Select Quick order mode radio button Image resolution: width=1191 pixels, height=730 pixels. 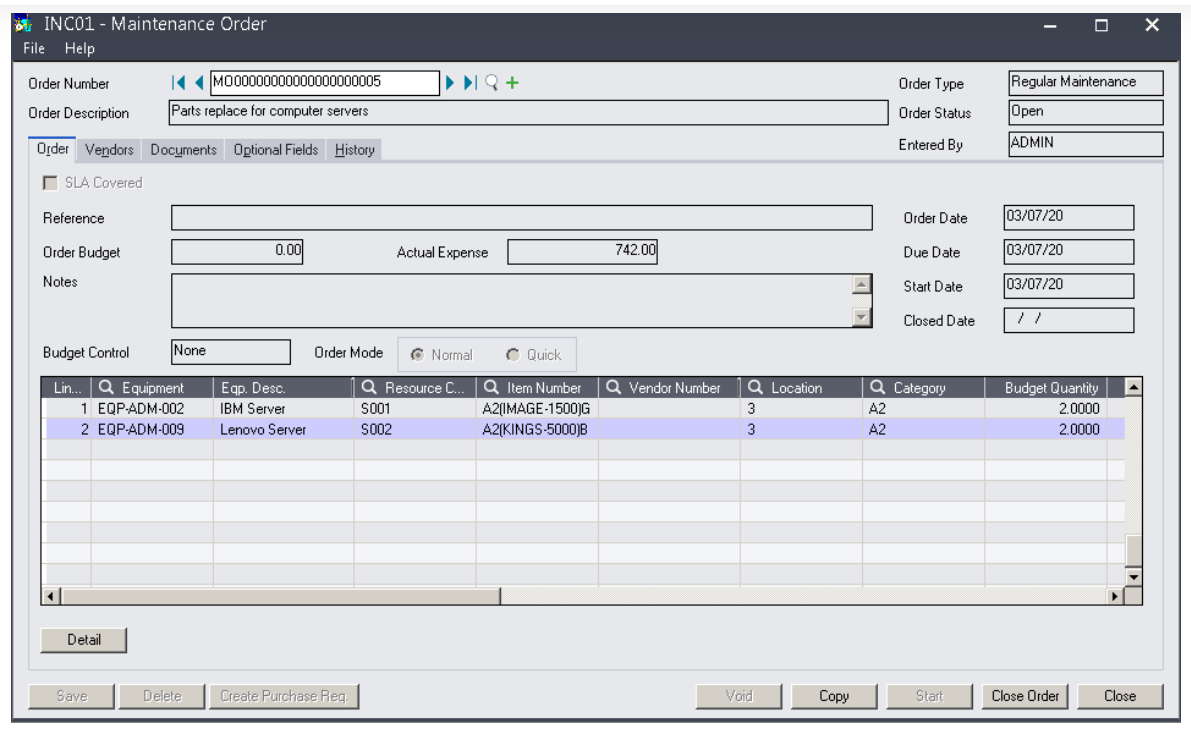pyautogui.click(x=513, y=355)
